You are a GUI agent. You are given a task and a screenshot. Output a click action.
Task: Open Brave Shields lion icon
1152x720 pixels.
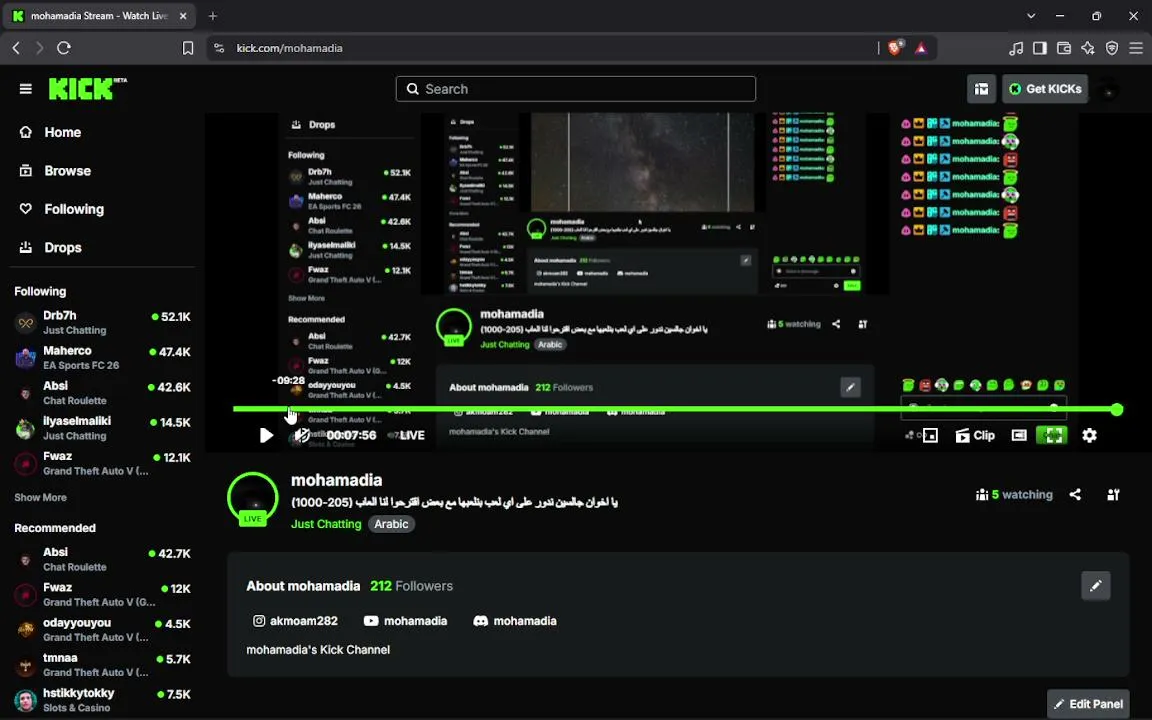point(895,48)
